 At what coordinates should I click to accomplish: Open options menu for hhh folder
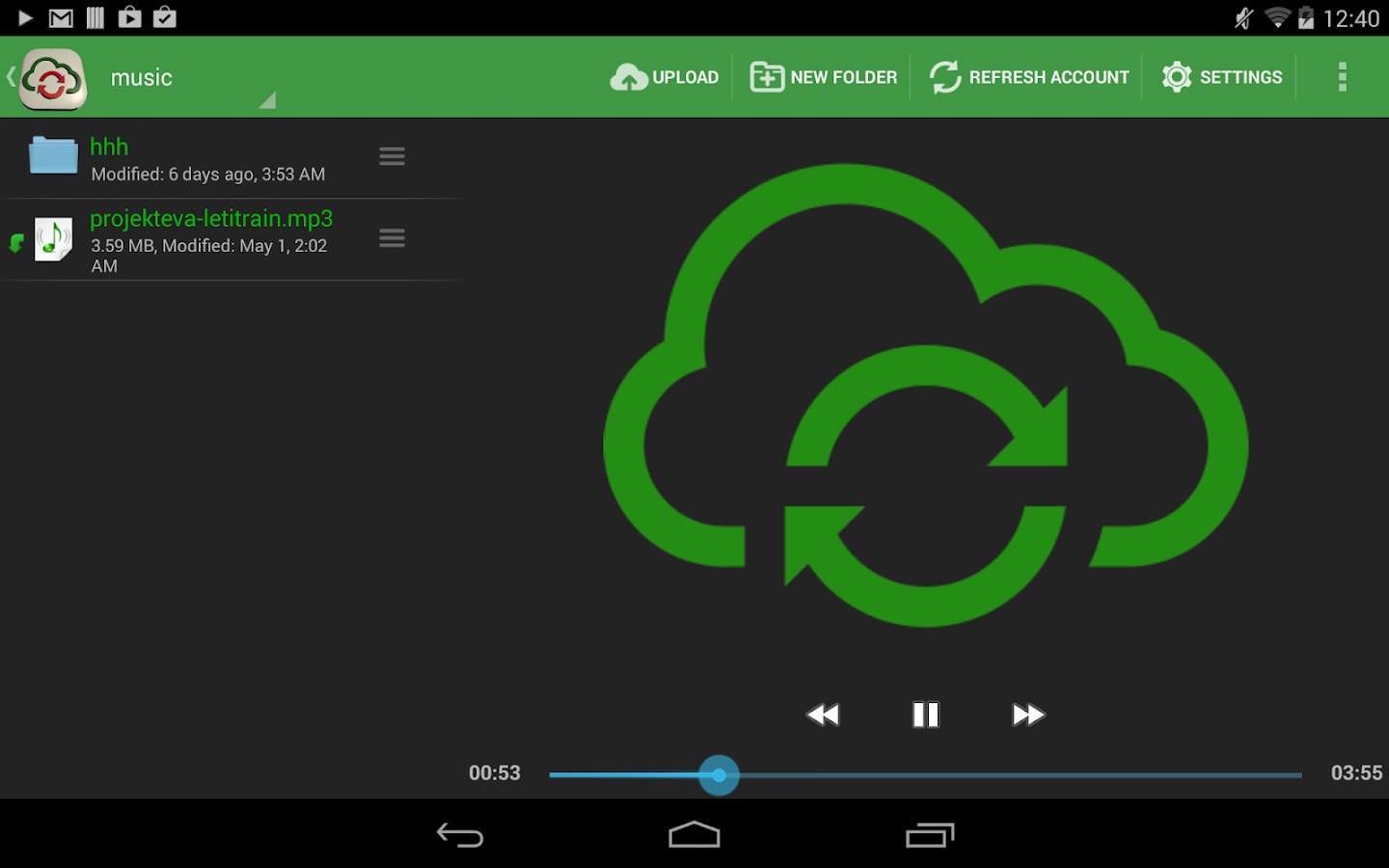coord(392,156)
